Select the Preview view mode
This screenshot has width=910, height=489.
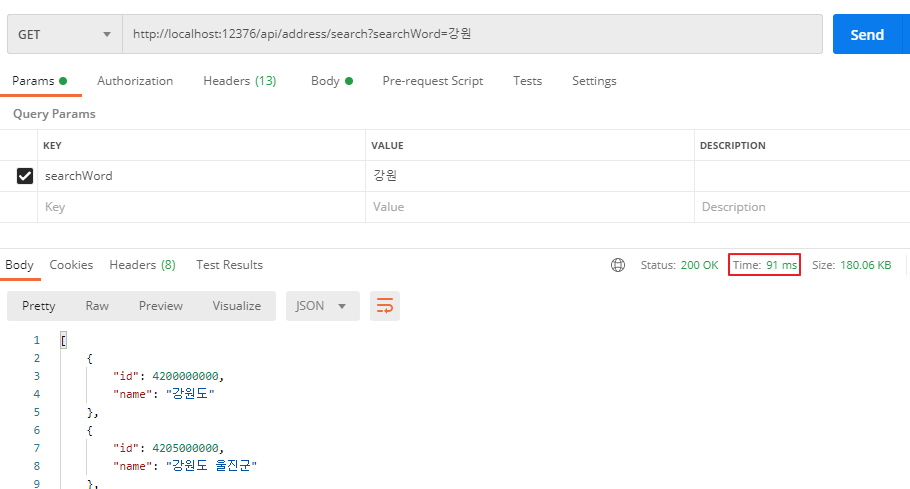click(x=161, y=306)
